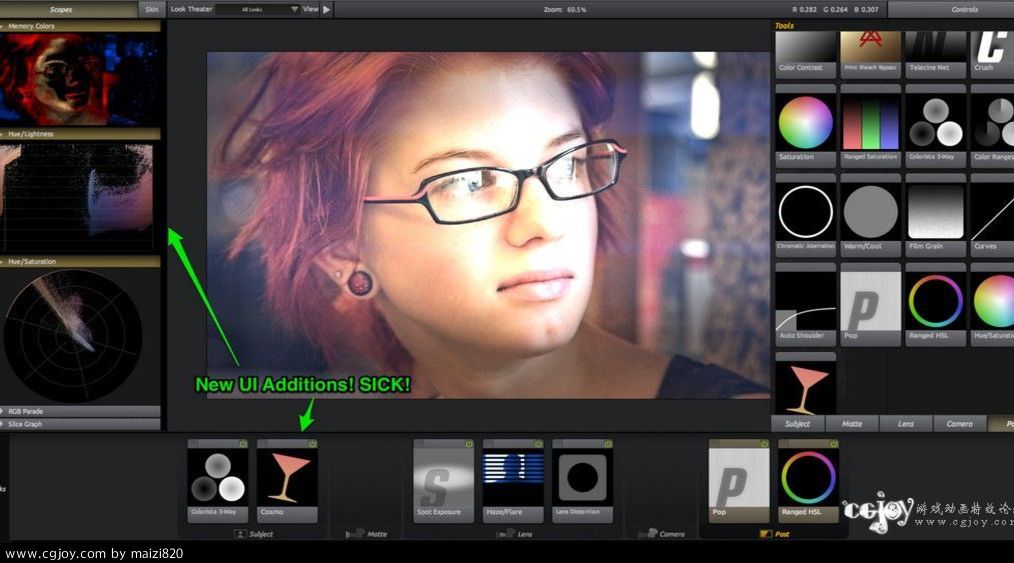Select the Ranged Saturation tool
The width and height of the screenshot is (1014, 563).
click(870, 126)
